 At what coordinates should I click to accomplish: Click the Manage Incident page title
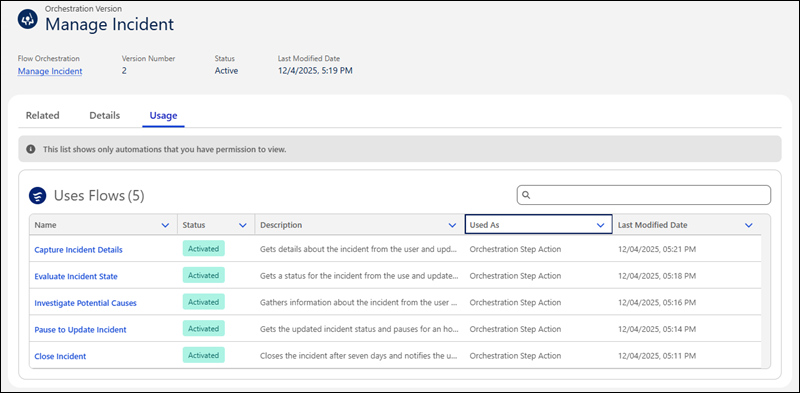(110, 24)
